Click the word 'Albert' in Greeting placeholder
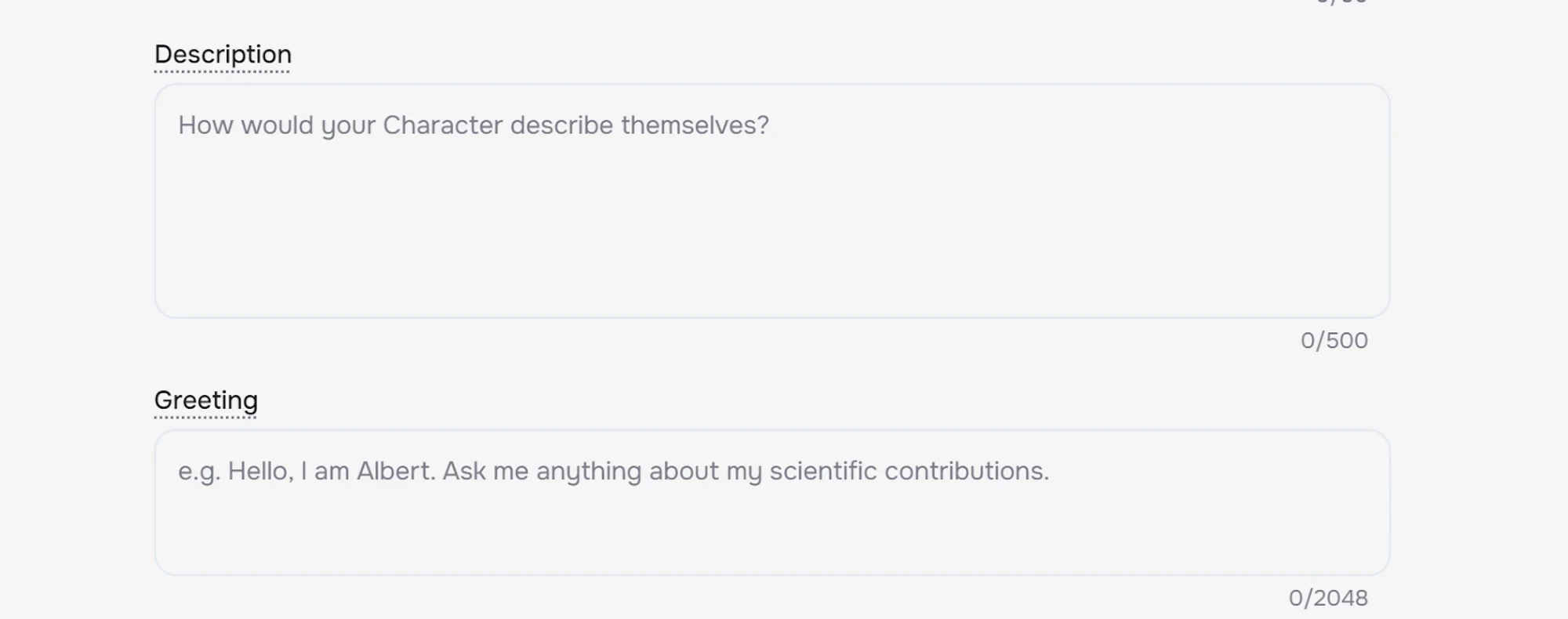The image size is (1568, 619). point(394,471)
